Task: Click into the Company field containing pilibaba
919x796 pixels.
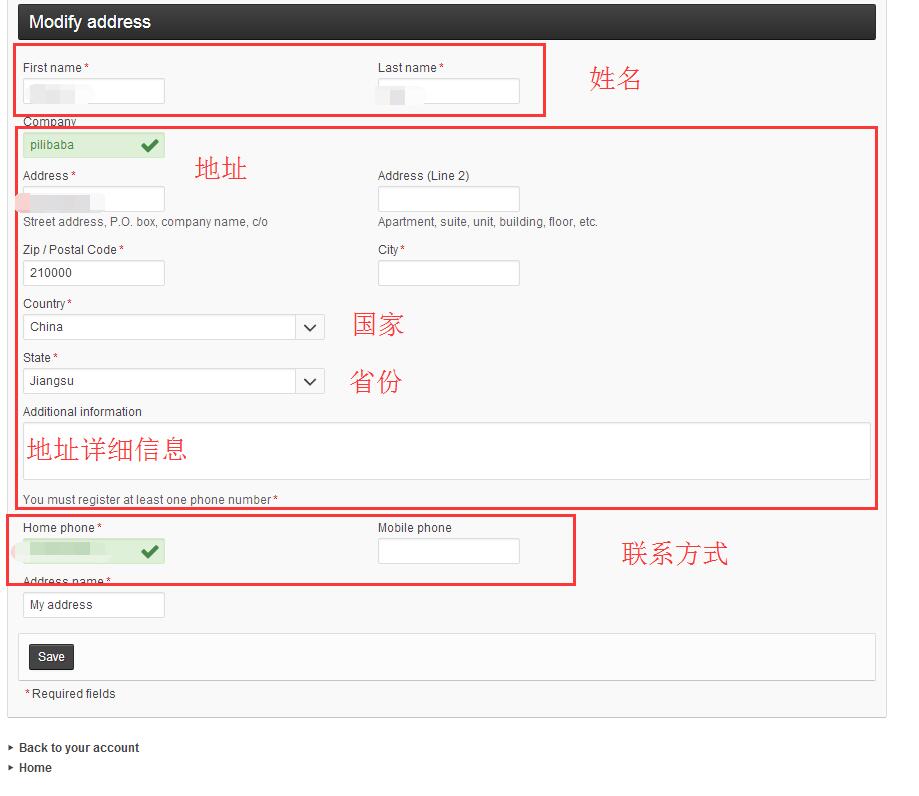Action: (x=82, y=146)
